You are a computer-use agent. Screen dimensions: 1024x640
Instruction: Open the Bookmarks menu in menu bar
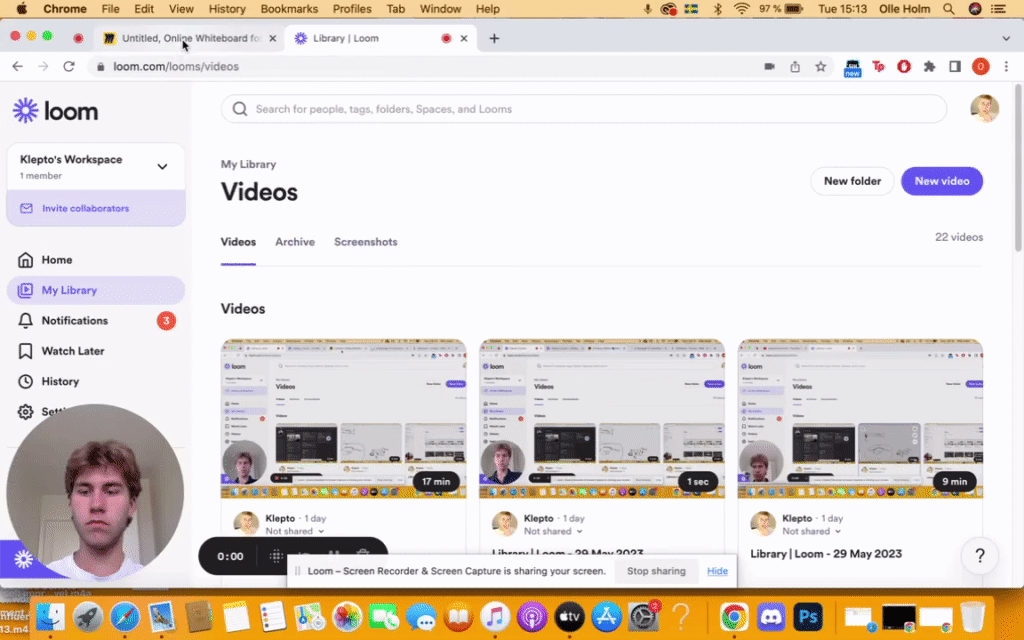point(289,9)
